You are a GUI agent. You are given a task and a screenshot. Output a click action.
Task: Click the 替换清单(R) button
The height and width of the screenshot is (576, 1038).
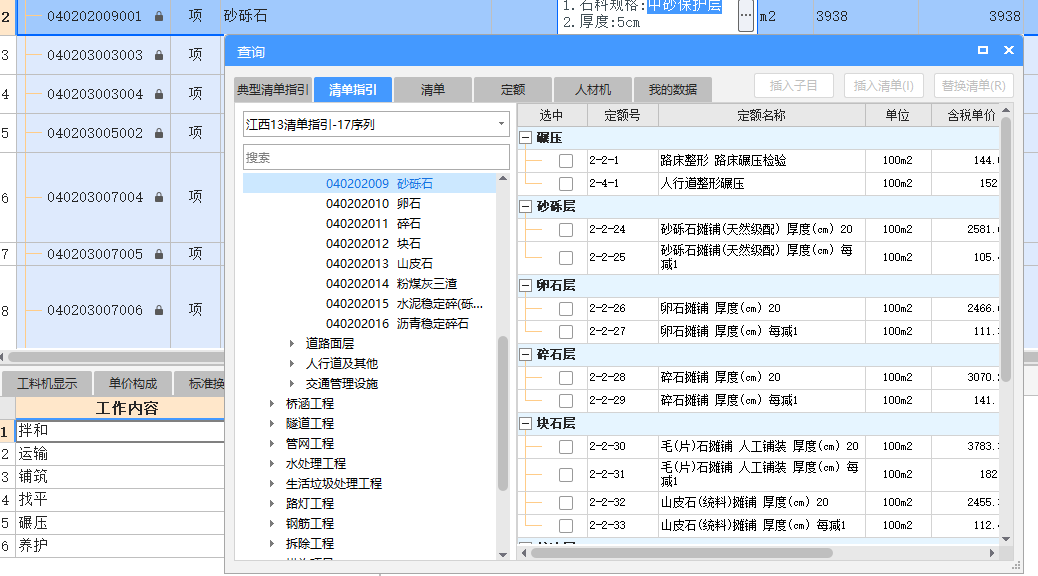(973, 85)
